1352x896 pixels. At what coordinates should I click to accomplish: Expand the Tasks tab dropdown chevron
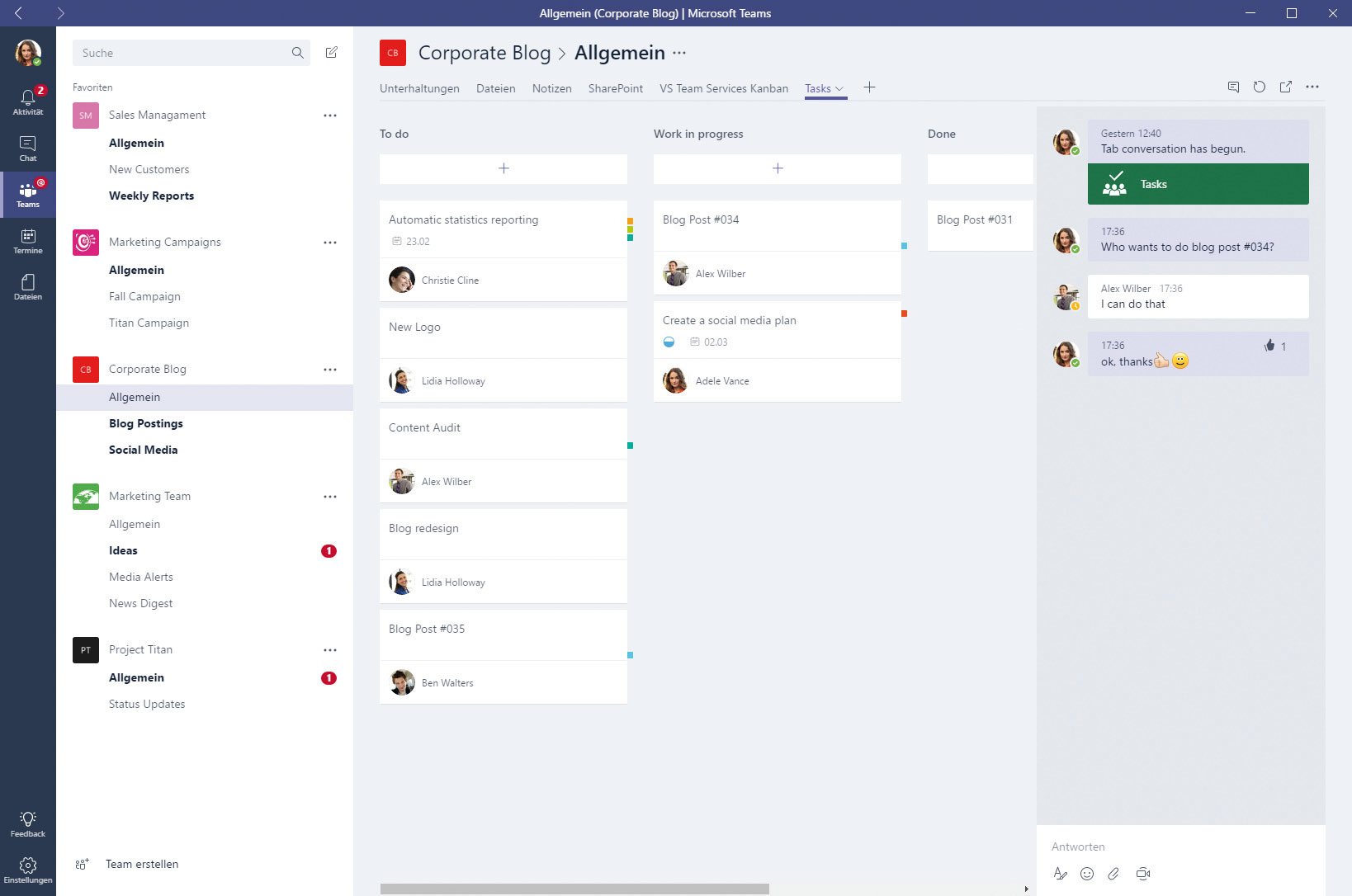839,88
